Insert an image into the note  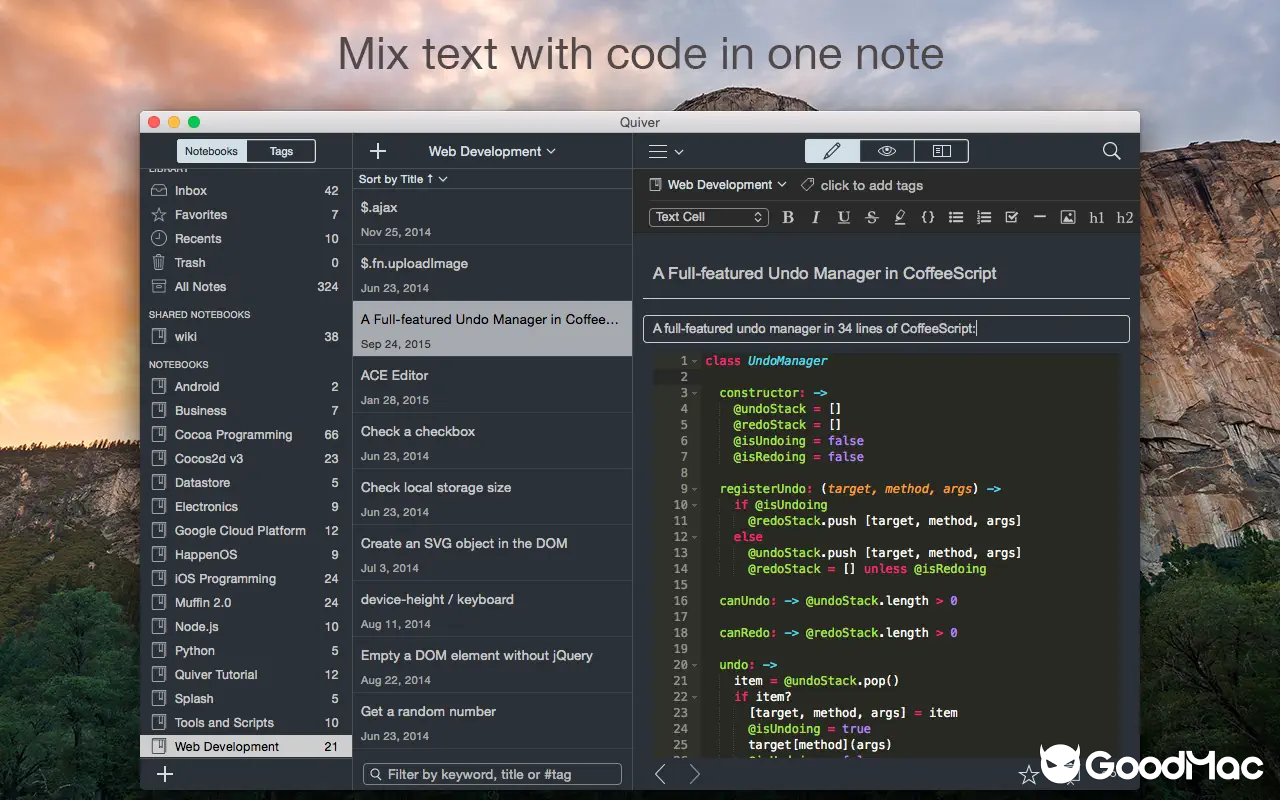(x=1068, y=217)
